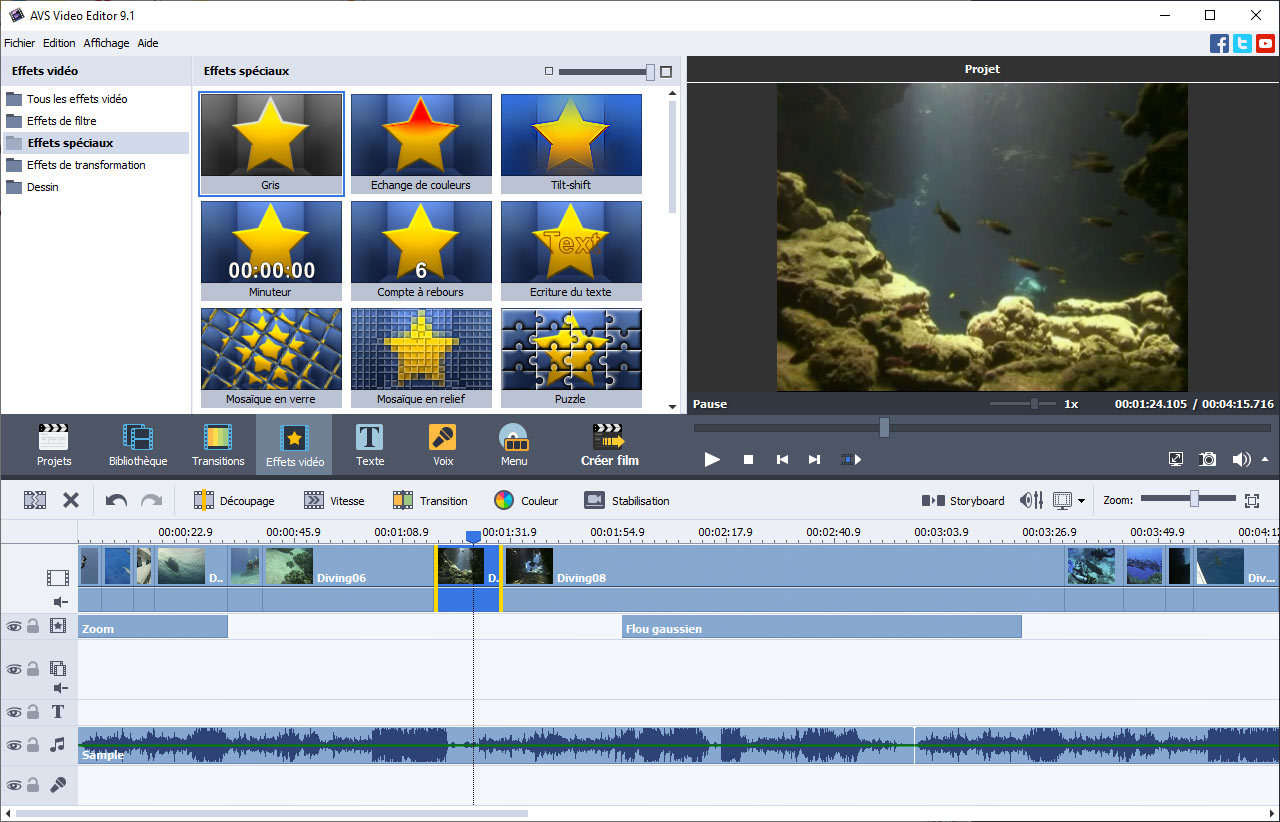
Task: Lock the music audio track
Action: click(x=33, y=744)
